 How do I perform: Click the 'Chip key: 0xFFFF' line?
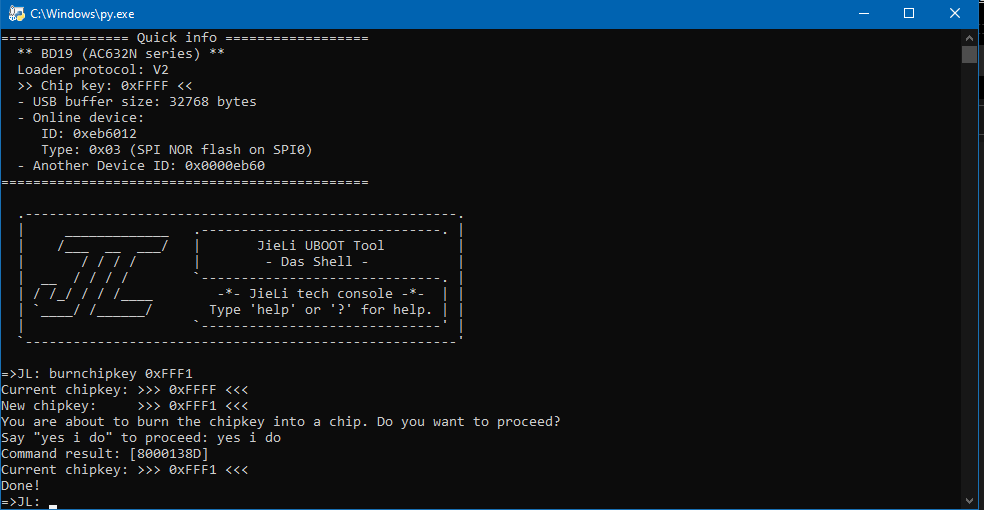pos(105,86)
